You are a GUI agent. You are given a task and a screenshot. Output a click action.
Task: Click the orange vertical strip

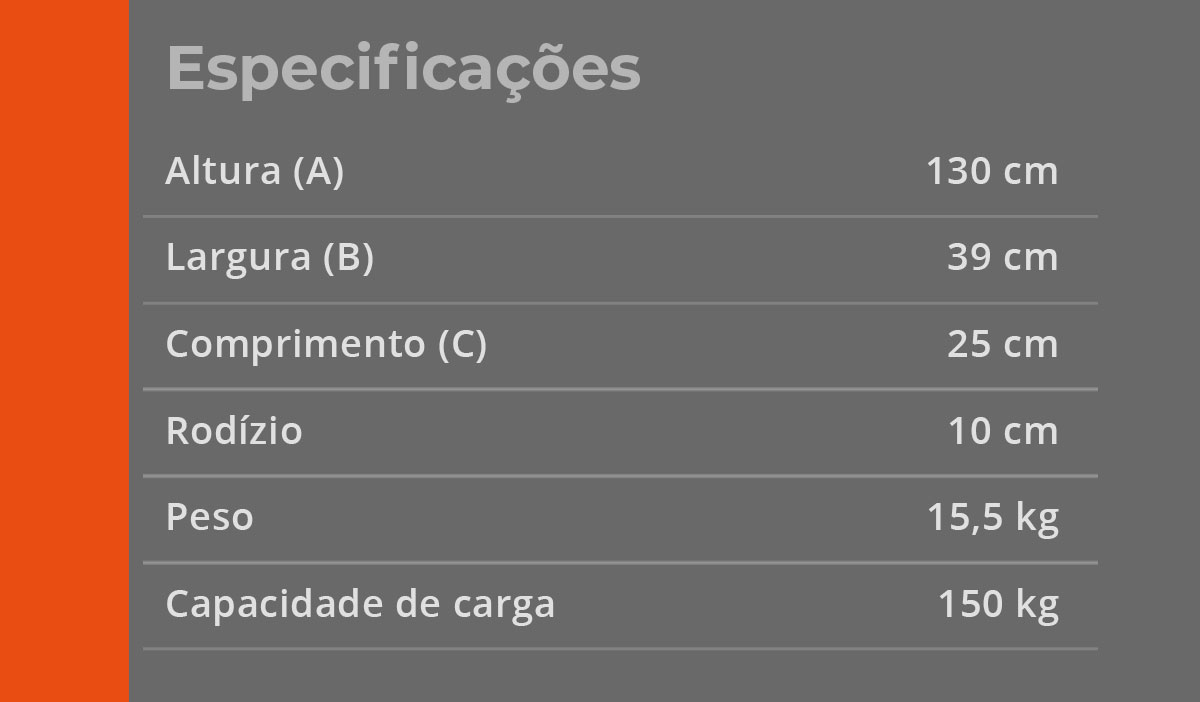click(x=64, y=351)
